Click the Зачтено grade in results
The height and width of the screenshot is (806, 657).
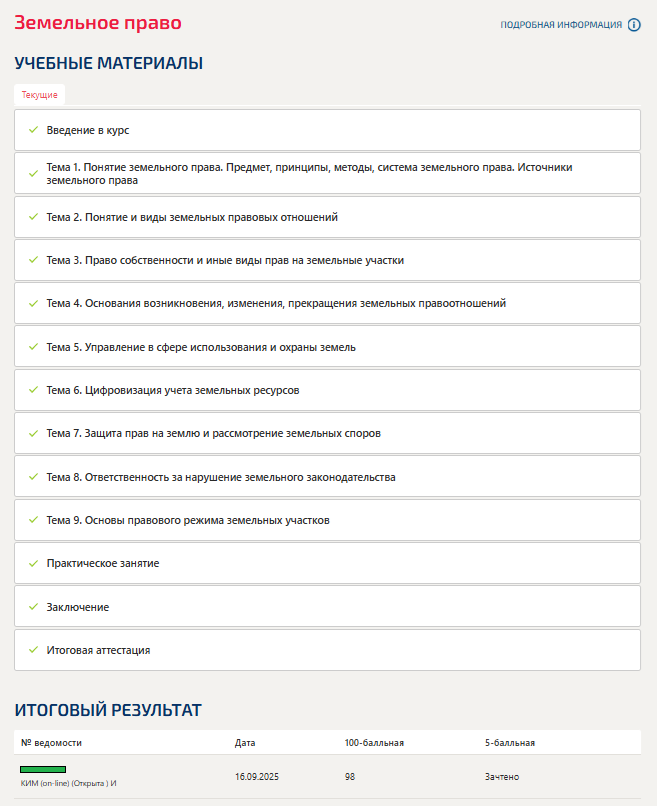pyautogui.click(x=502, y=777)
